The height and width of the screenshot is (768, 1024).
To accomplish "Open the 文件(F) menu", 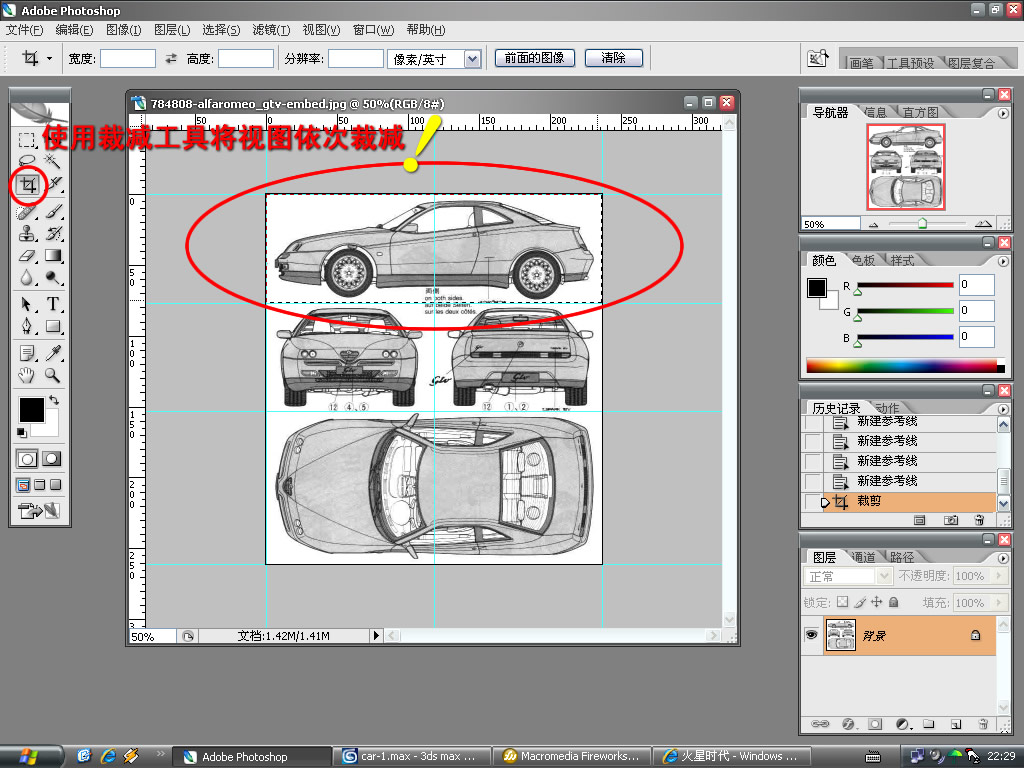I will tap(25, 30).
